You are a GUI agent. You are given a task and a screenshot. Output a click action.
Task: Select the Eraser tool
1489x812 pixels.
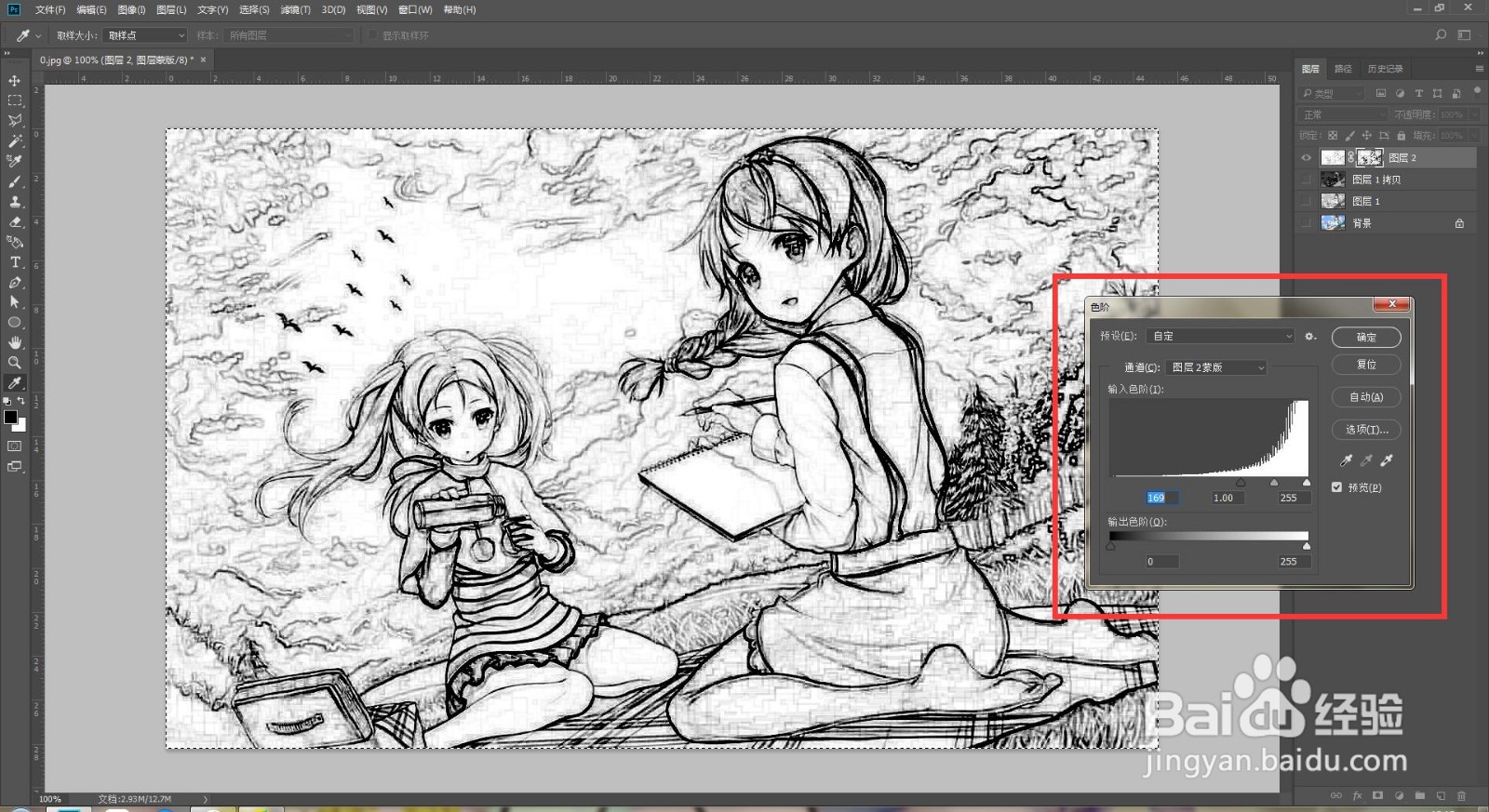point(15,222)
